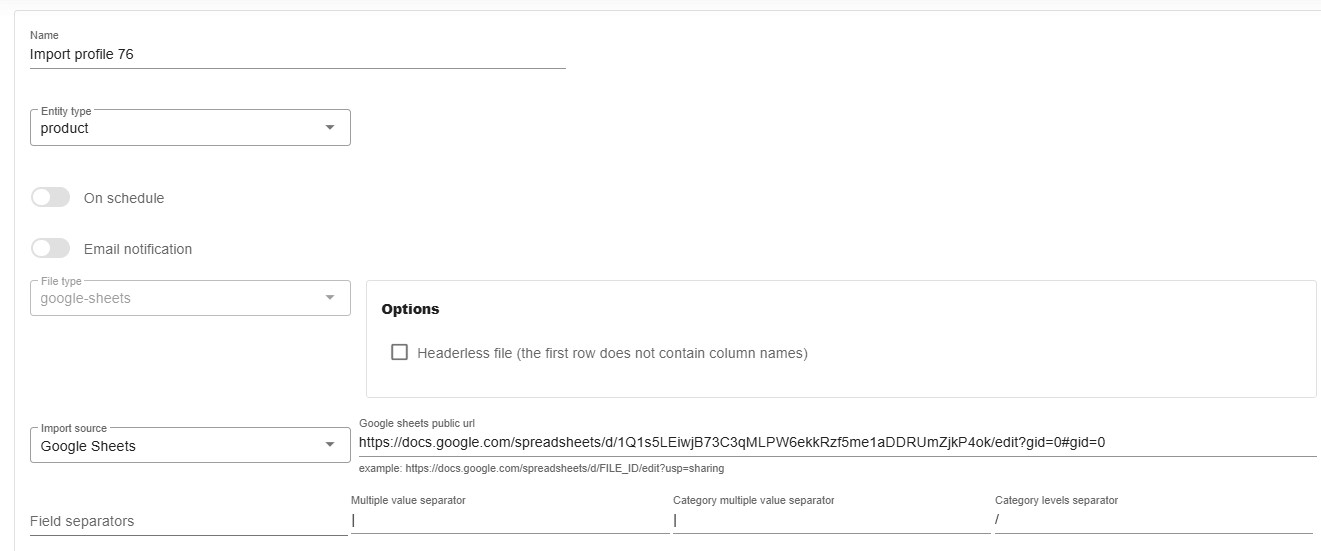Click the Category levels separator field

(1153, 520)
